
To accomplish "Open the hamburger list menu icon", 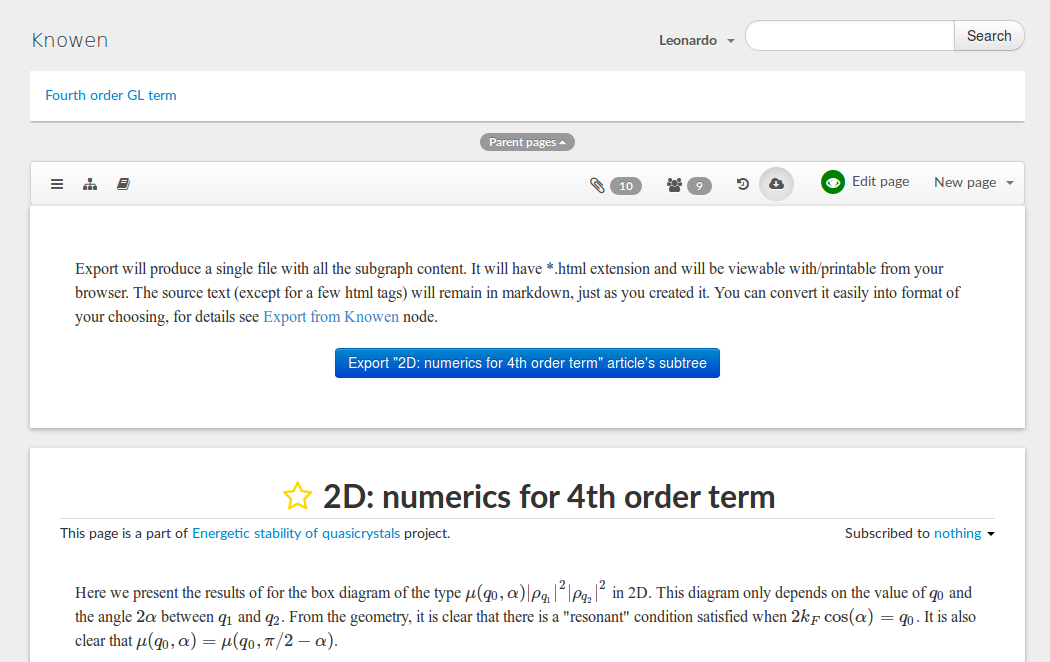I will (x=57, y=184).
